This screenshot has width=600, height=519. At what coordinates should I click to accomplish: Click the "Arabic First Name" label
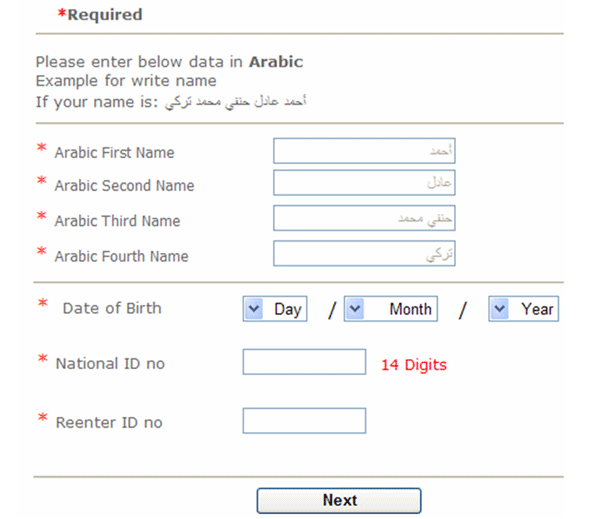click(x=114, y=153)
